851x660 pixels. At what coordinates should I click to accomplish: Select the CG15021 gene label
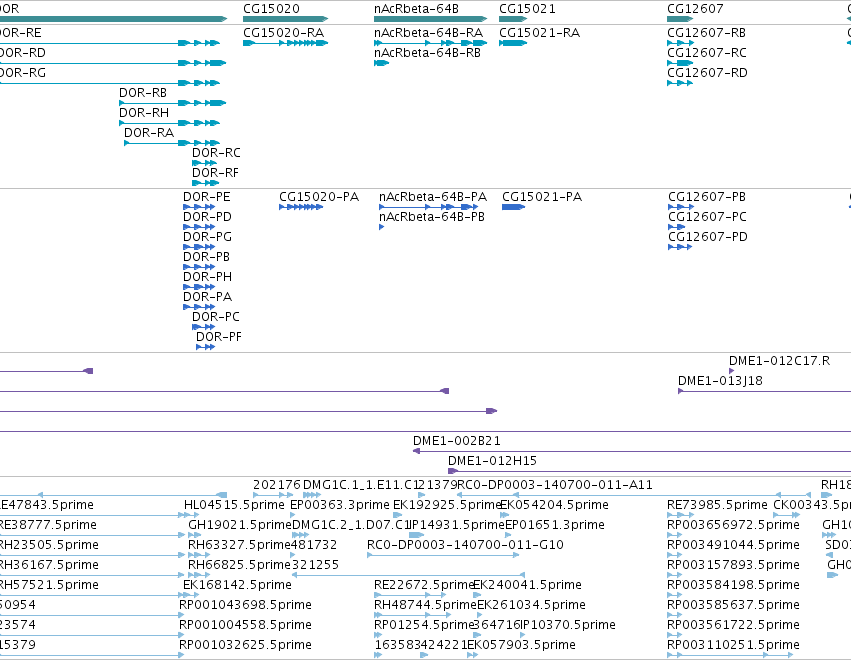(527, 9)
